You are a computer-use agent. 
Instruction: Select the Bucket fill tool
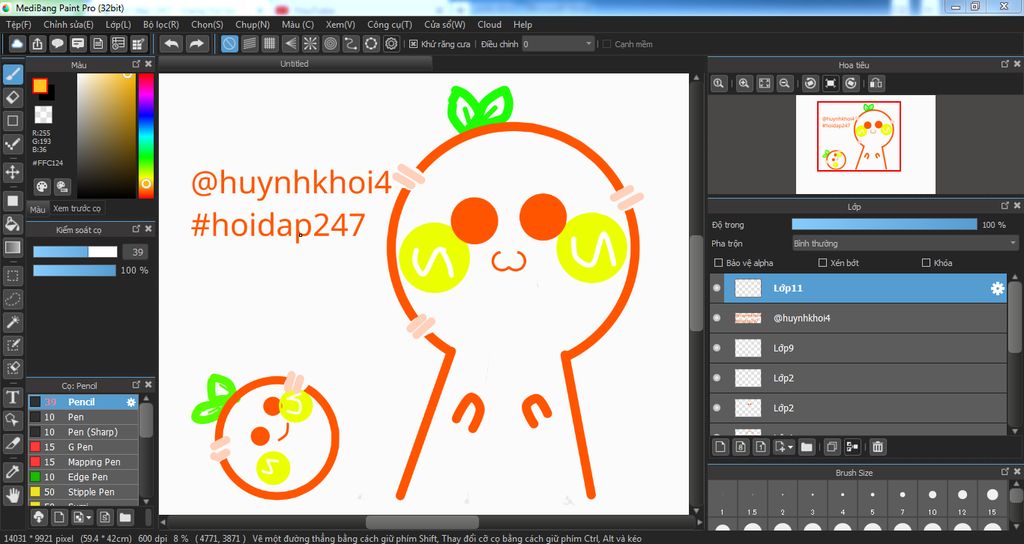[x=12, y=224]
